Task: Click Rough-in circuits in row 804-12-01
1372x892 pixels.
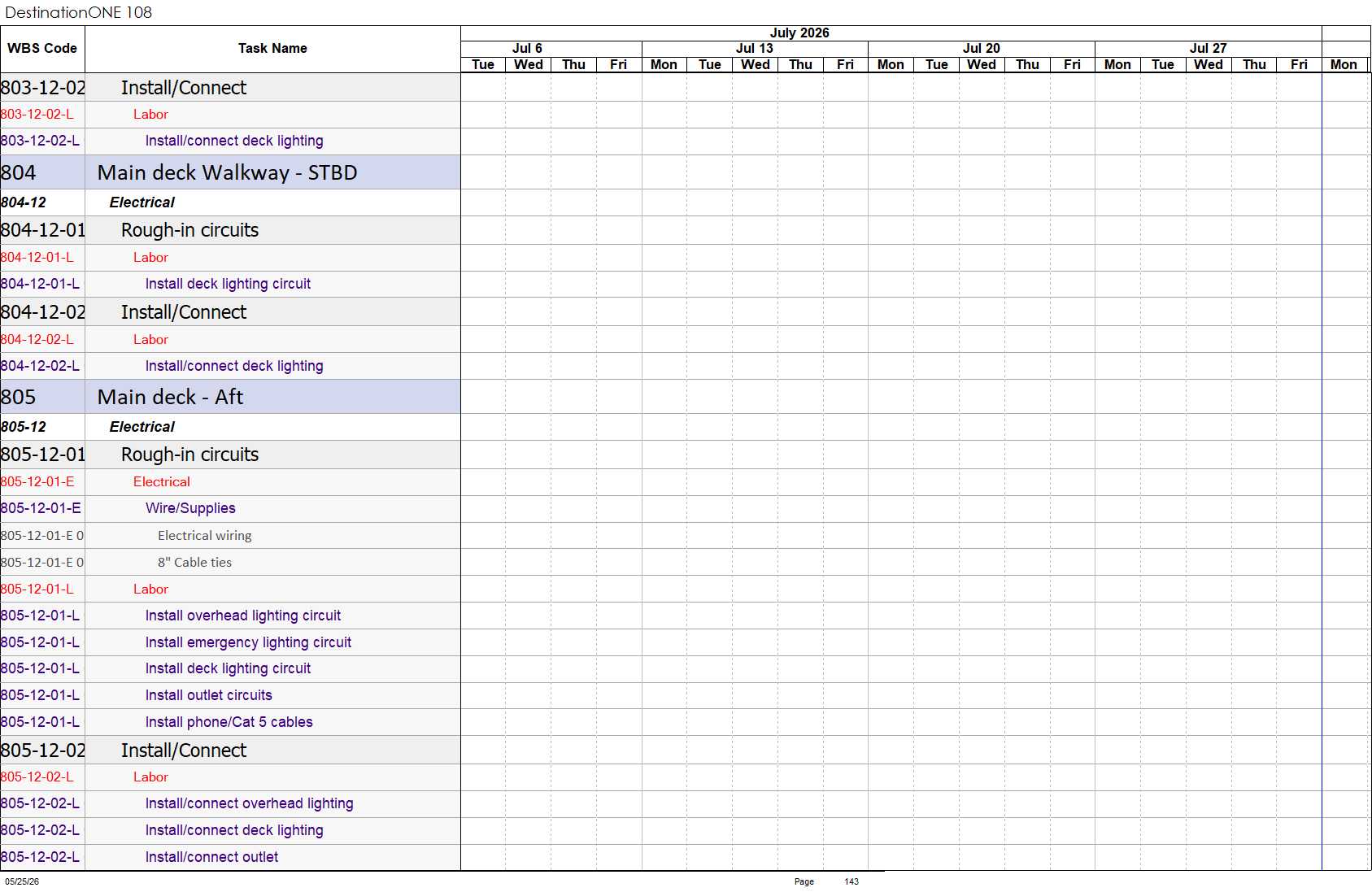Action: [189, 230]
